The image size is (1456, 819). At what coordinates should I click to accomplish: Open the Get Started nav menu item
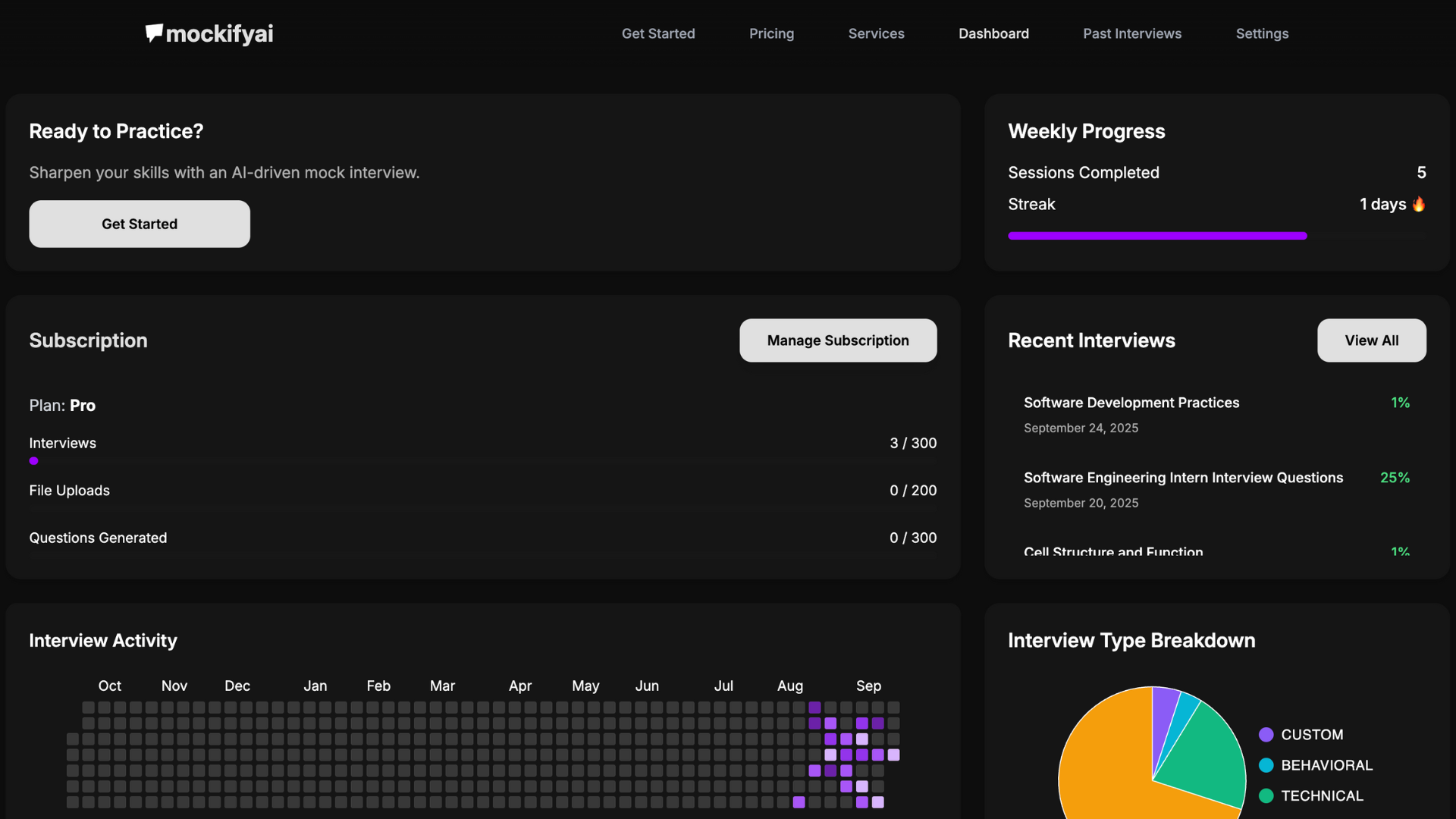[x=657, y=33]
